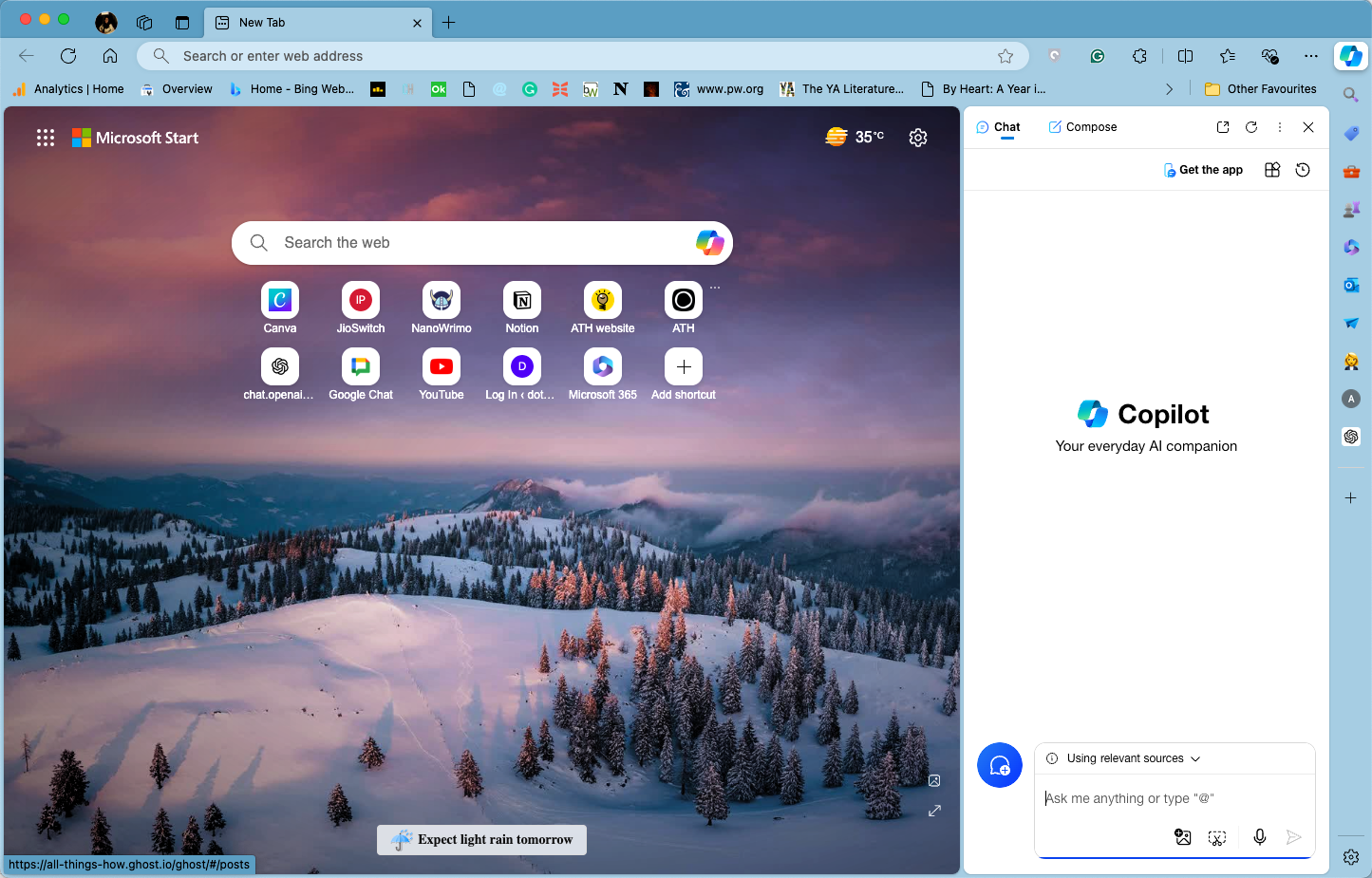Toggle split screen view
The image size is (1372, 878).
click(1185, 56)
